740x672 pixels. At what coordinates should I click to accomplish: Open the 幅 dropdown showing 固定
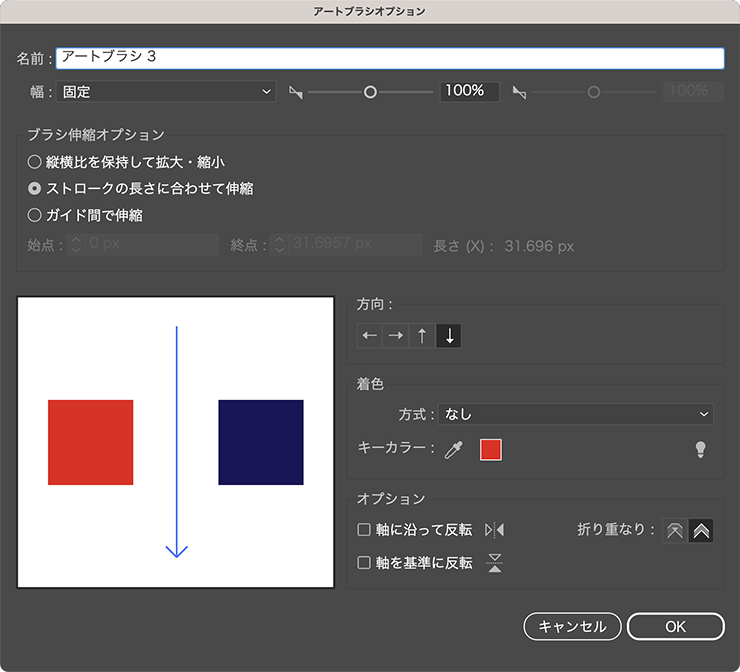tap(166, 92)
